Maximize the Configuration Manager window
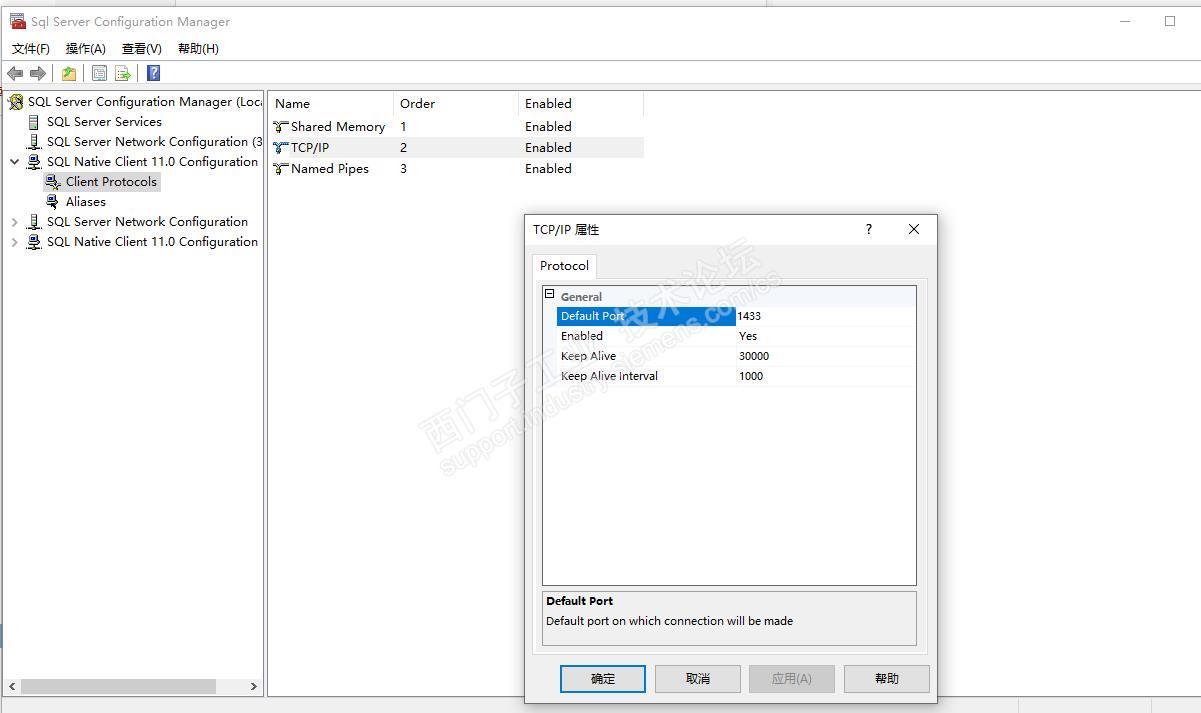This screenshot has height=713, width=1201. 1170,21
